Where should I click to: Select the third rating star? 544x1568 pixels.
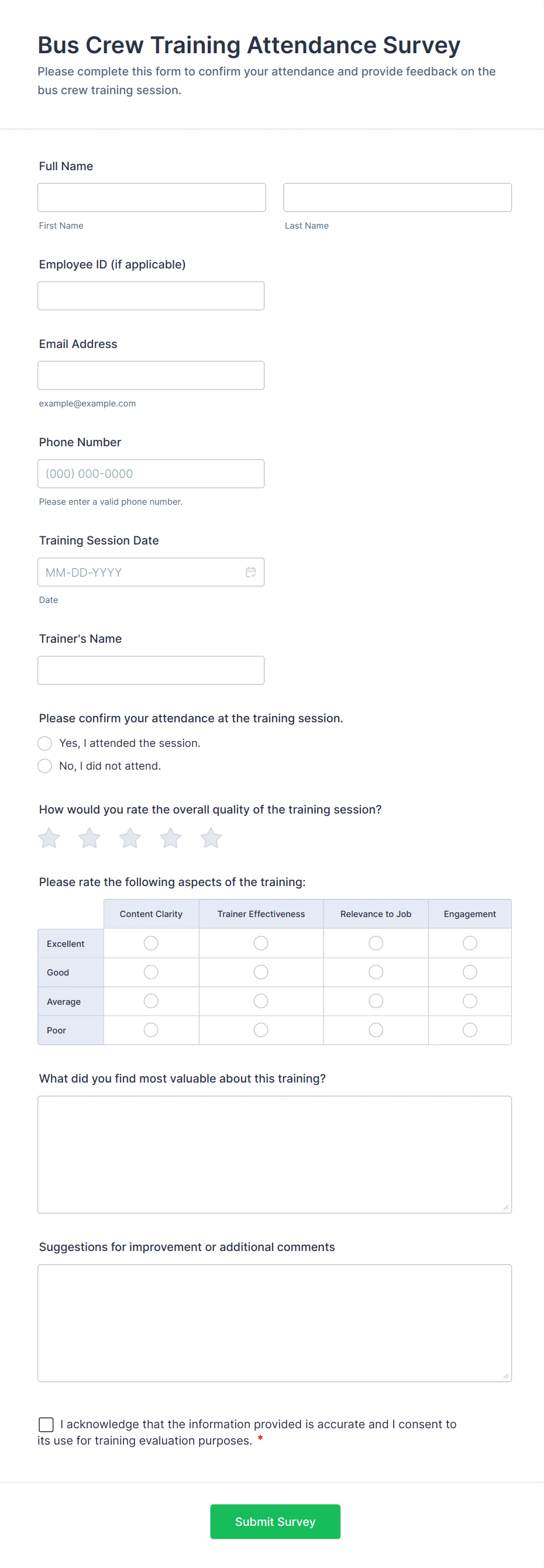130,838
